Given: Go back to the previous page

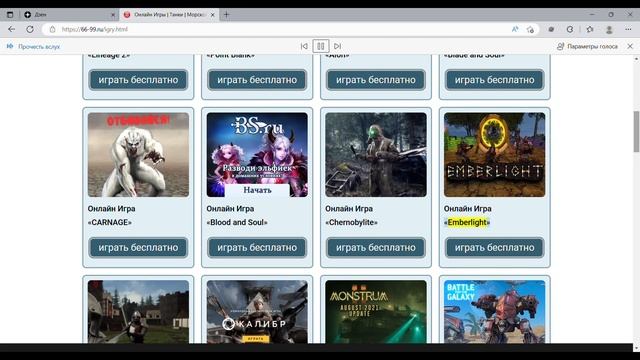Looking at the screenshot, I should pos(11,29).
